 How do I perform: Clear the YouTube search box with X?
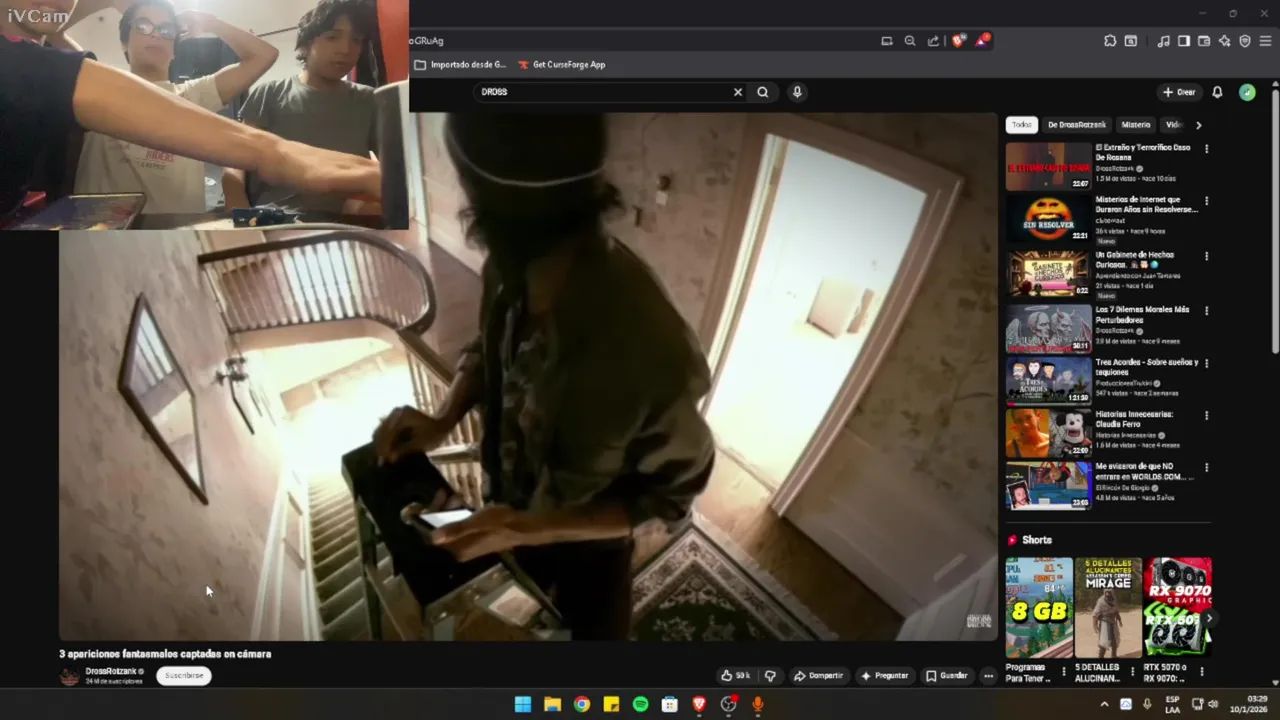[x=738, y=92]
